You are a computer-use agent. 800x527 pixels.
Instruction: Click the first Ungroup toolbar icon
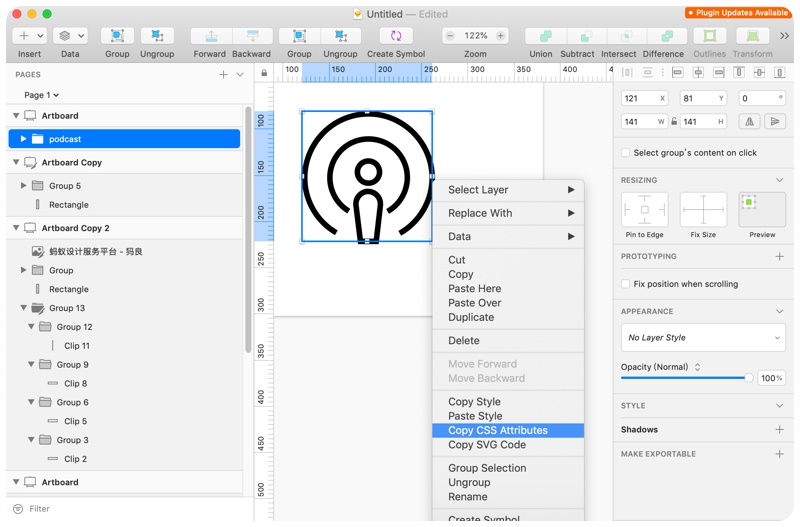click(x=157, y=36)
